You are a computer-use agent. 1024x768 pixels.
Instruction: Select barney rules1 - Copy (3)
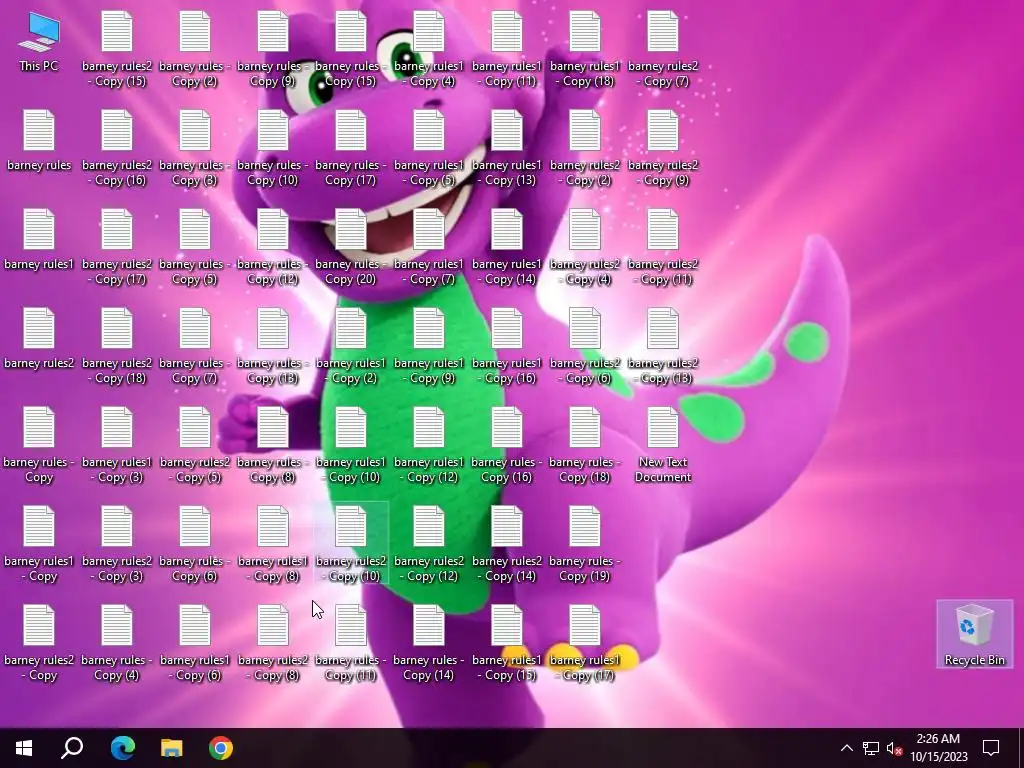[117, 445]
